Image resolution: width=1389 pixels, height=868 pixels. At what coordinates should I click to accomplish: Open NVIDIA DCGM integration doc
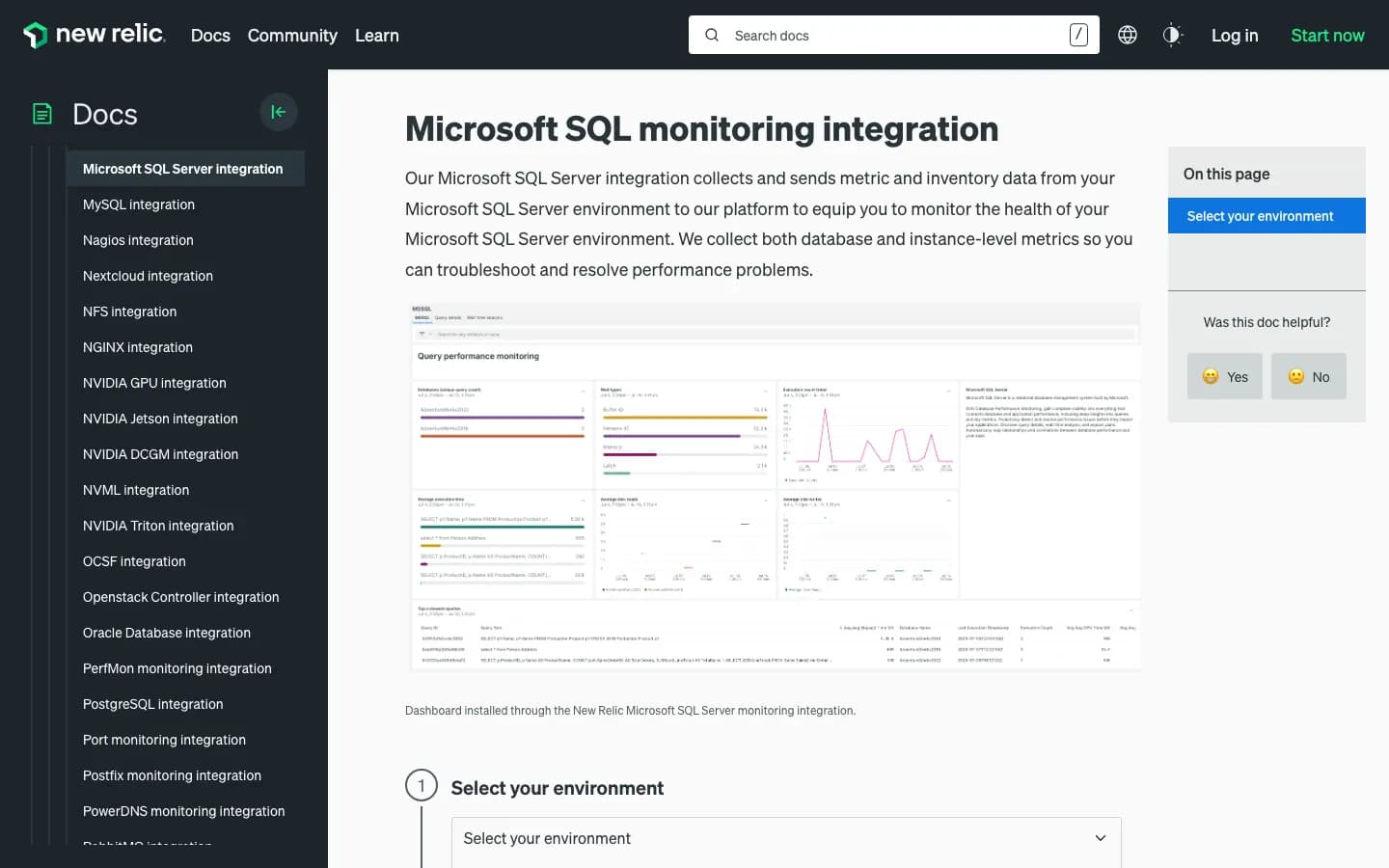tap(160, 454)
